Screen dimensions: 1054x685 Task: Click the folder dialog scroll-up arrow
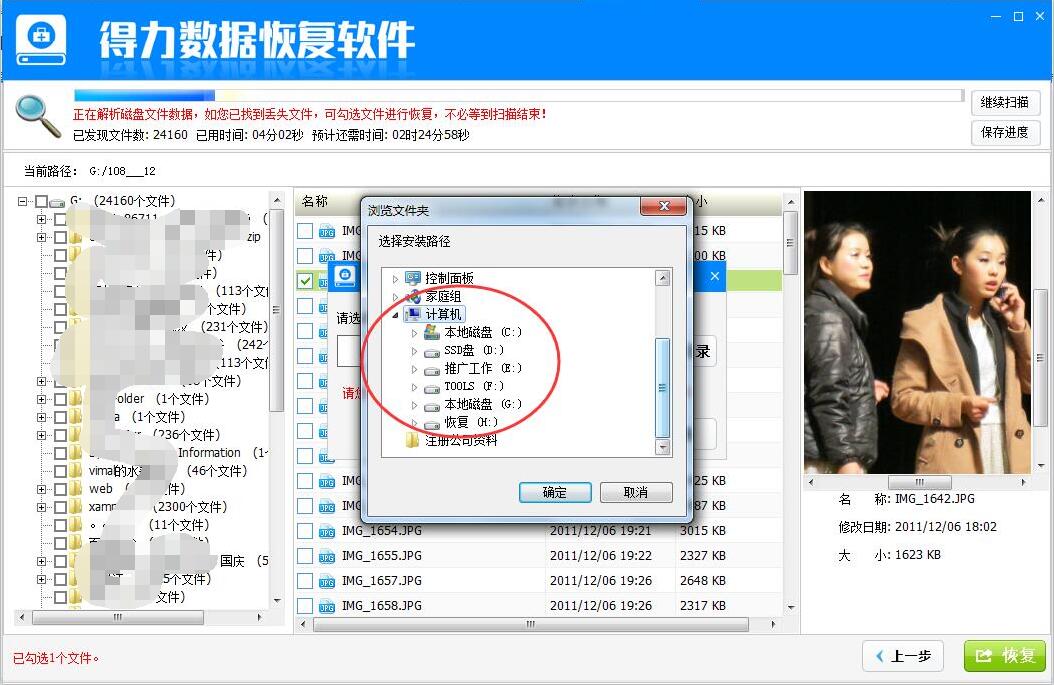(x=663, y=278)
